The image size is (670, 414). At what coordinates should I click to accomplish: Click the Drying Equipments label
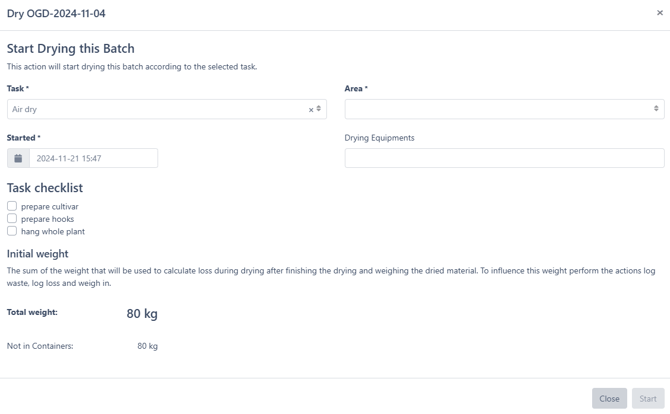(379, 138)
